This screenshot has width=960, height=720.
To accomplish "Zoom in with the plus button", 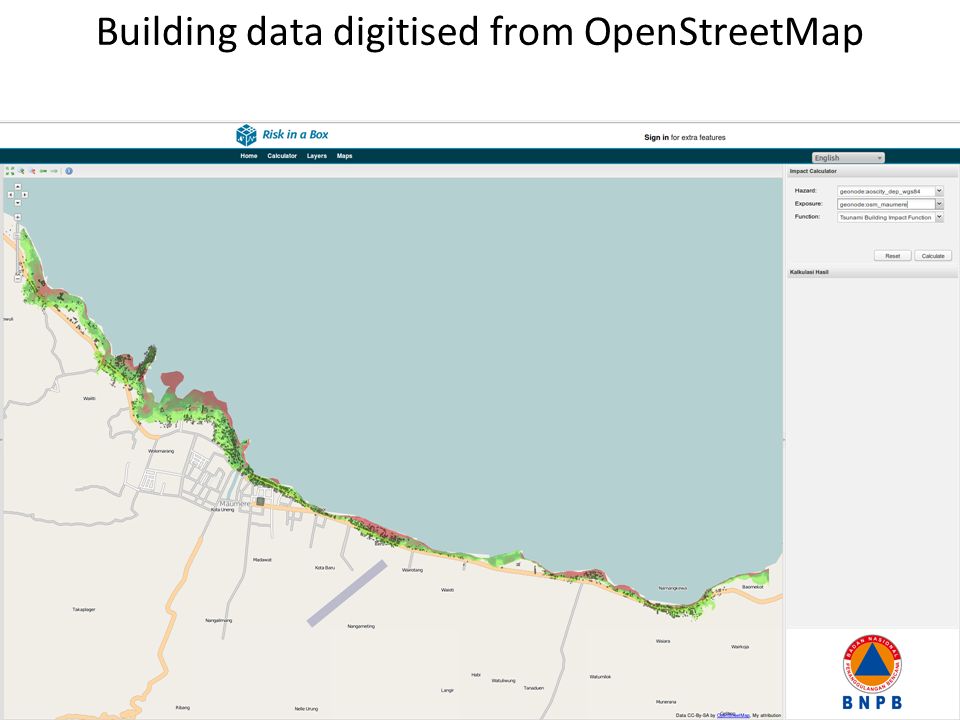I will coord(18,217).
